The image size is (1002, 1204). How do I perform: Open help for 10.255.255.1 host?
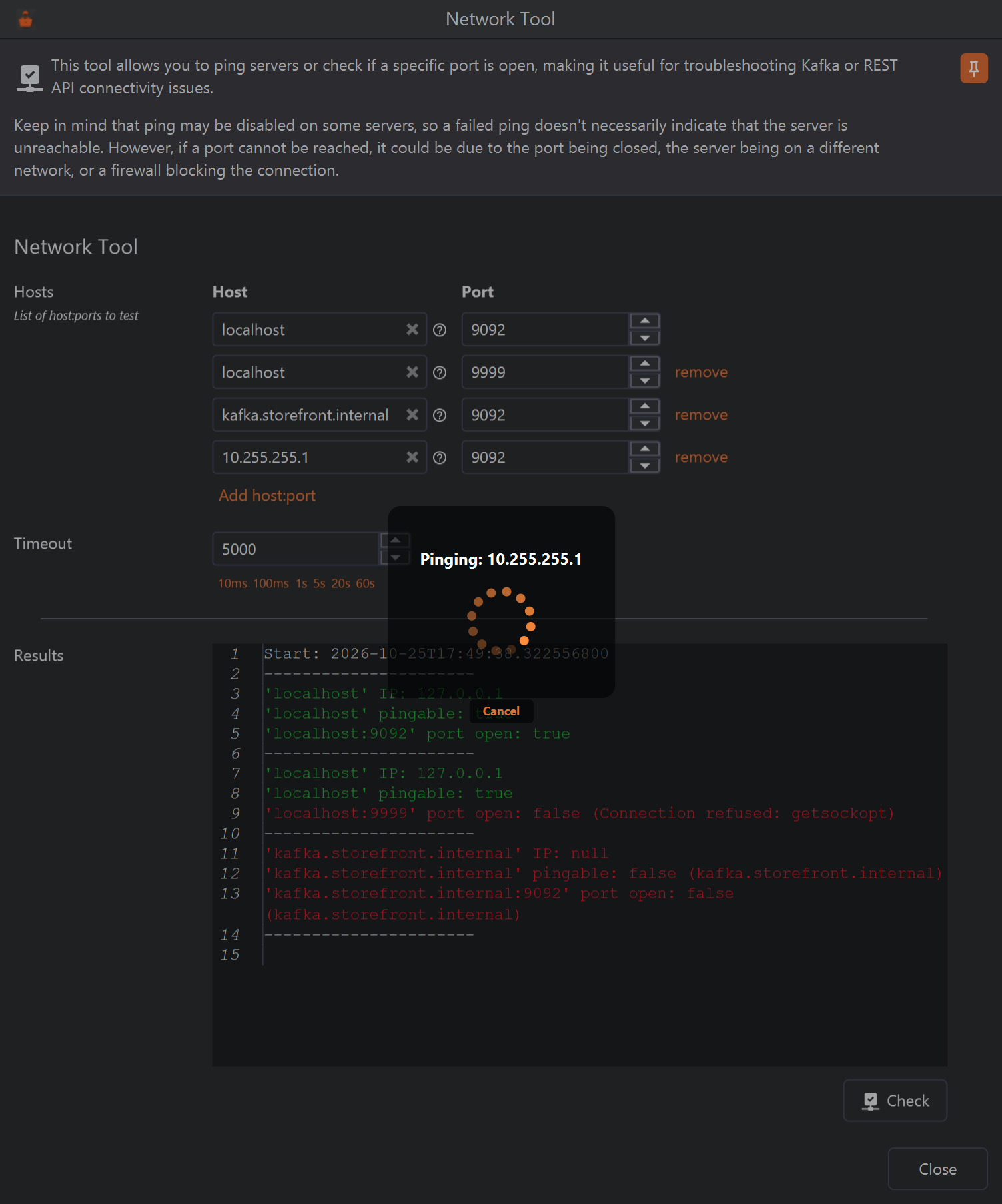pos(440,457)
